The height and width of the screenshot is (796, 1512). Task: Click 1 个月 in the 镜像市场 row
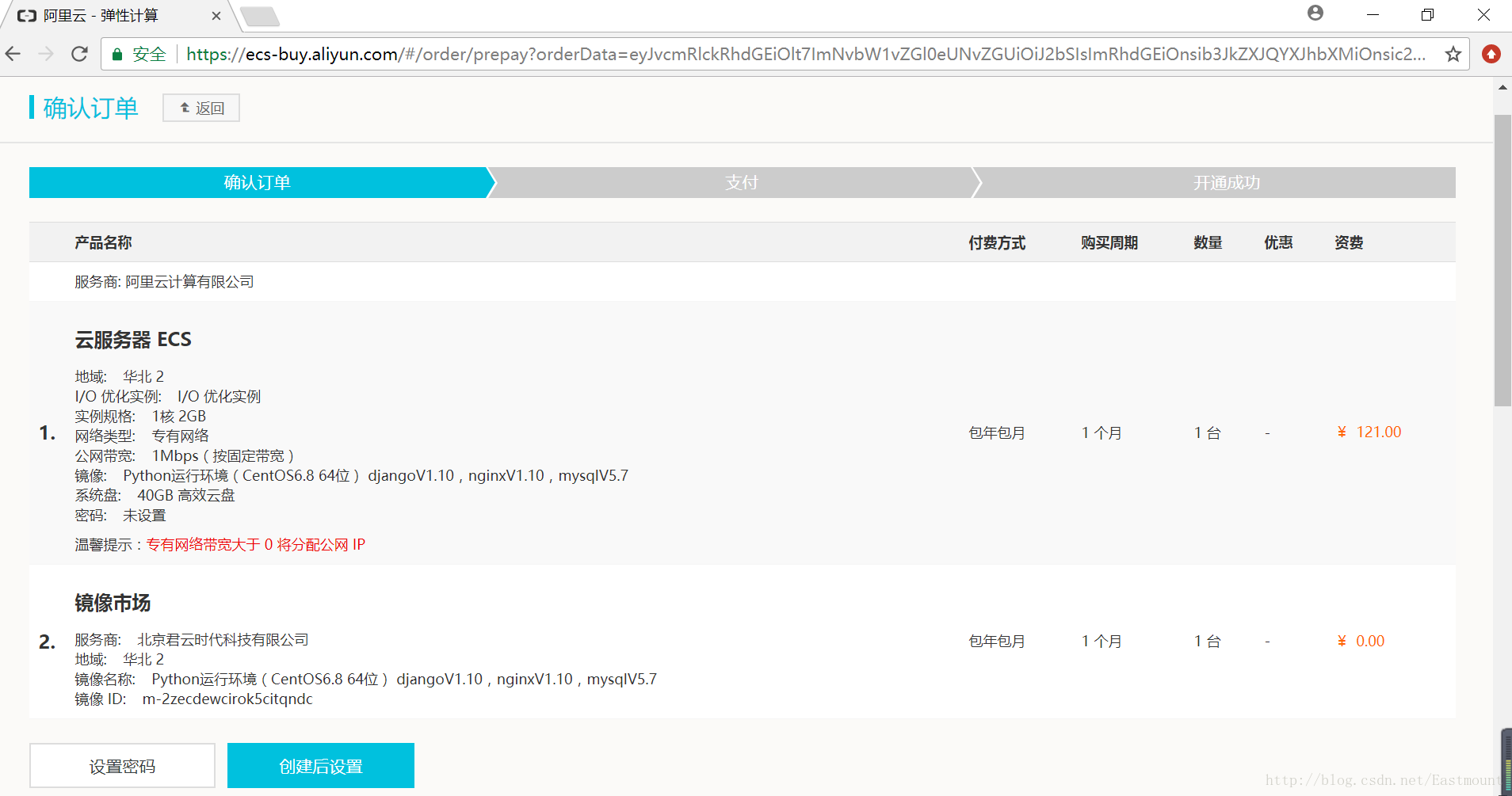(1102, 641)
